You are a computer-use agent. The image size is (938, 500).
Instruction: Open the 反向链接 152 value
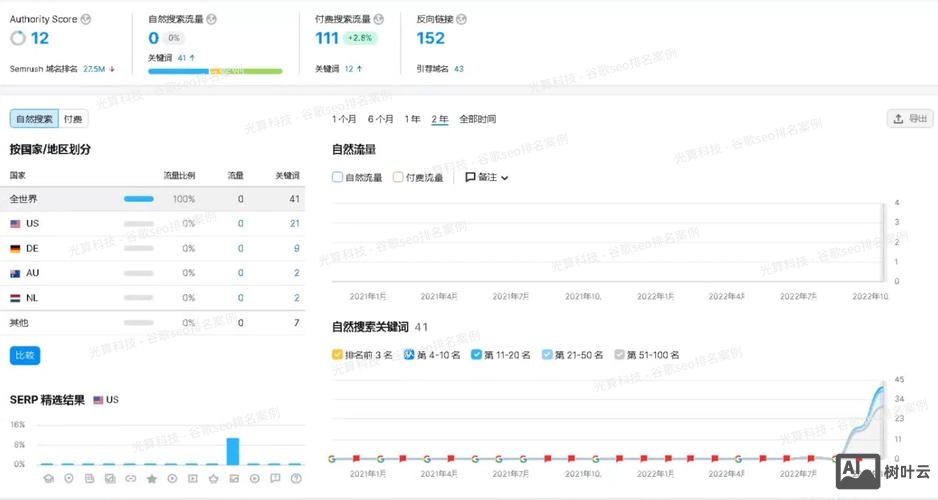pyautogui.click(x=431, y=38)
